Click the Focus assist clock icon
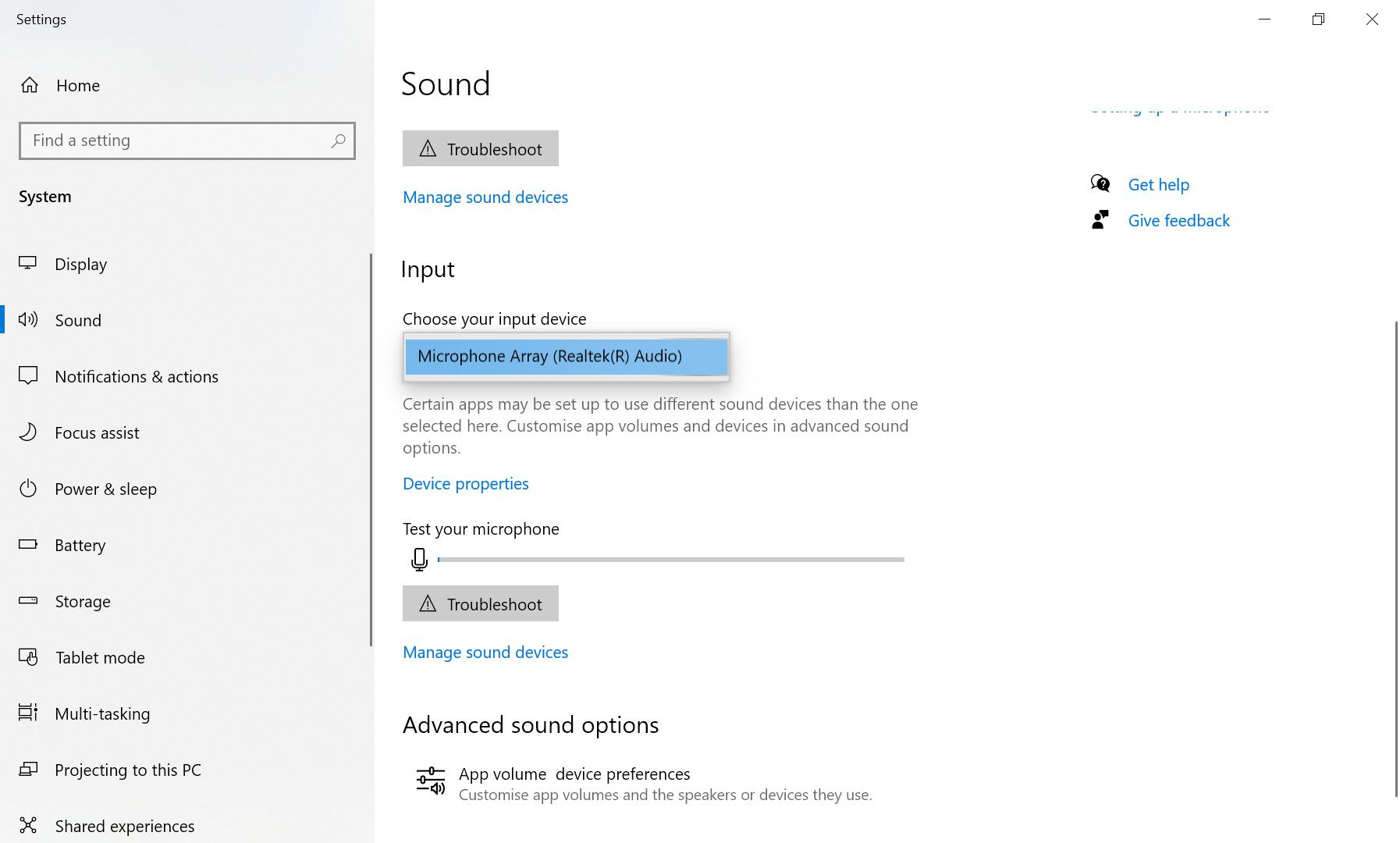 (29, 432)
